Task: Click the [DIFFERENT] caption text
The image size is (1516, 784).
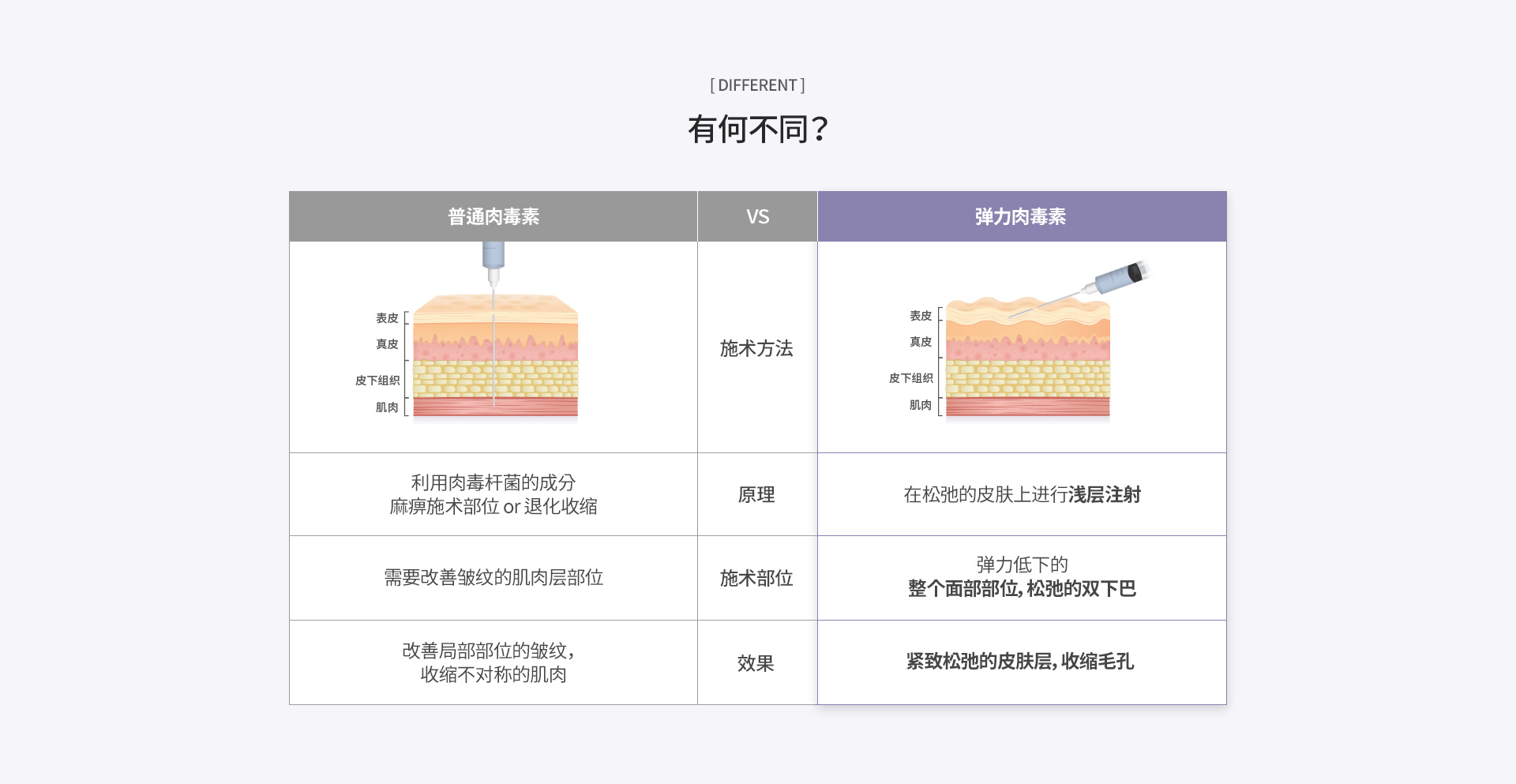Action: 757,85
